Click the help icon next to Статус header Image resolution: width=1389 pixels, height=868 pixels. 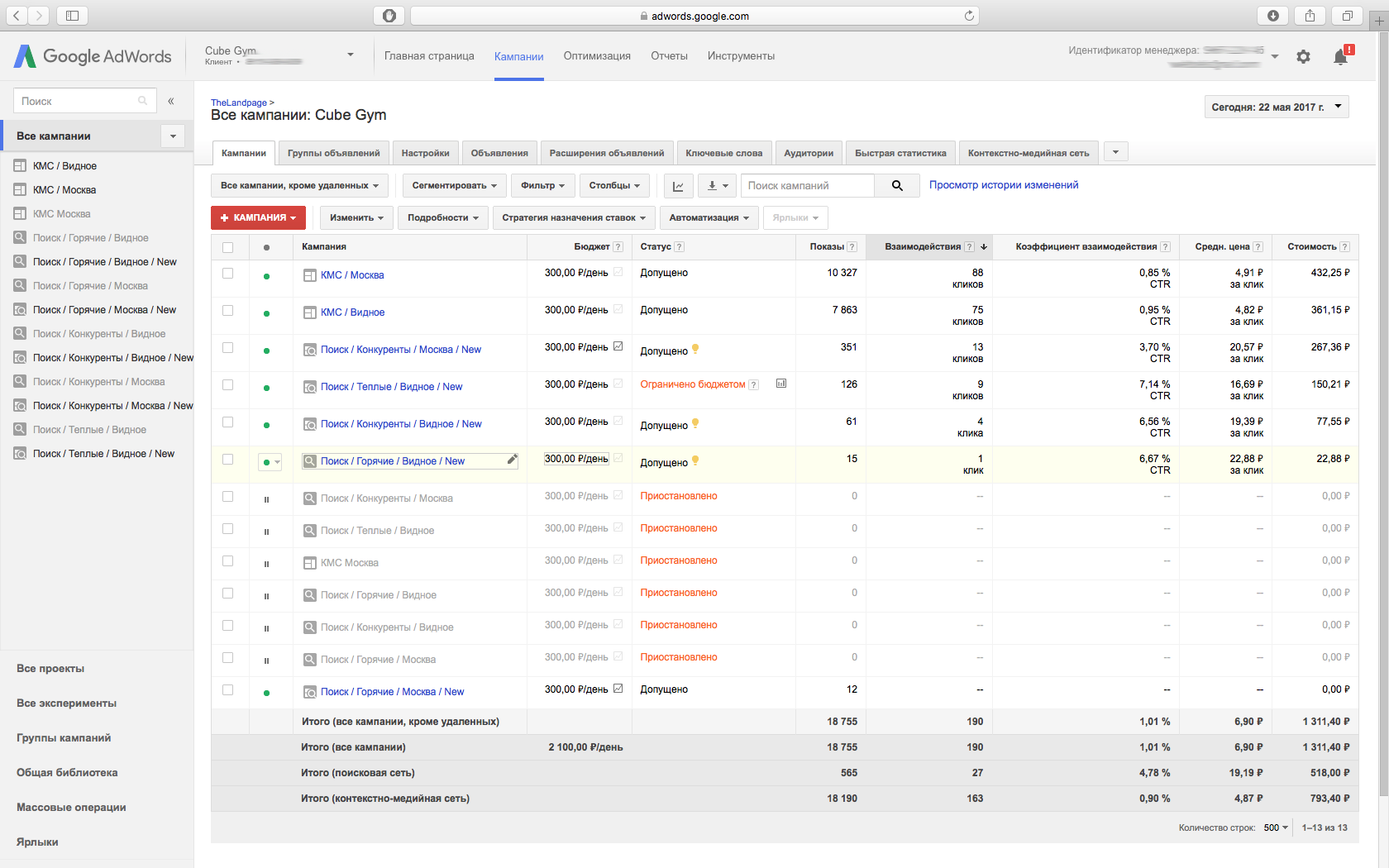pos(679,246)
